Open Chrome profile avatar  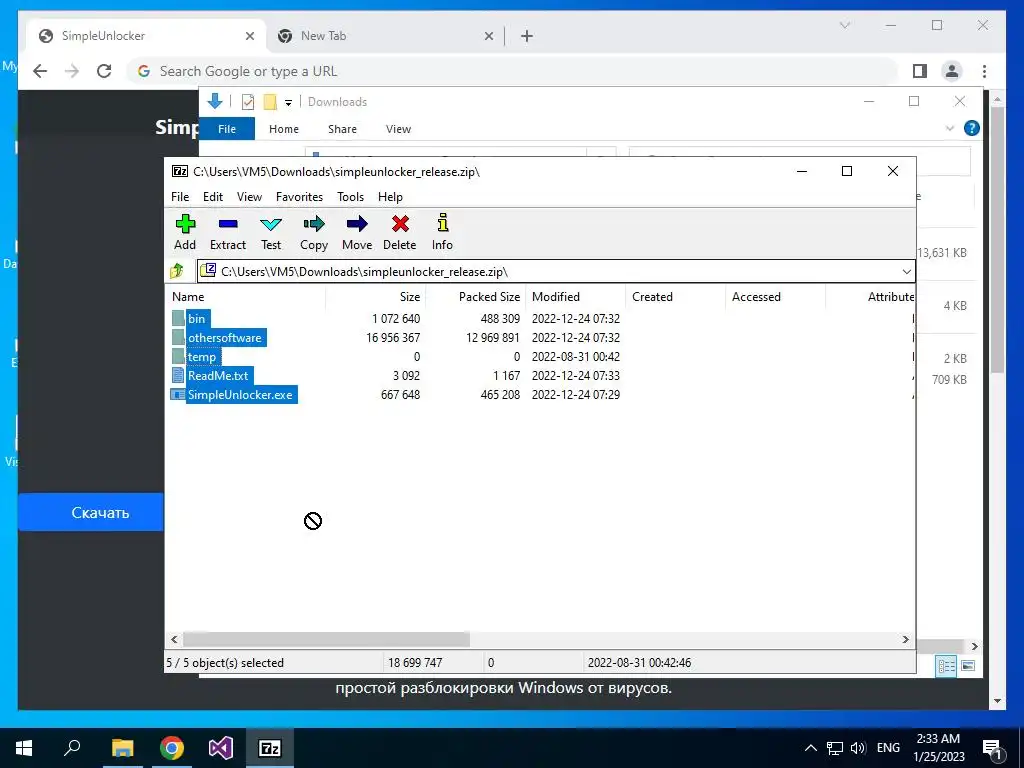click(x=952, y=71)
